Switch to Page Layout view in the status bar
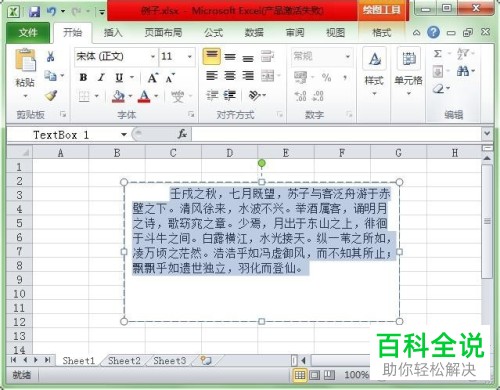Image resolution: width=500 pixels, height=390 pixels. [314, 375]
